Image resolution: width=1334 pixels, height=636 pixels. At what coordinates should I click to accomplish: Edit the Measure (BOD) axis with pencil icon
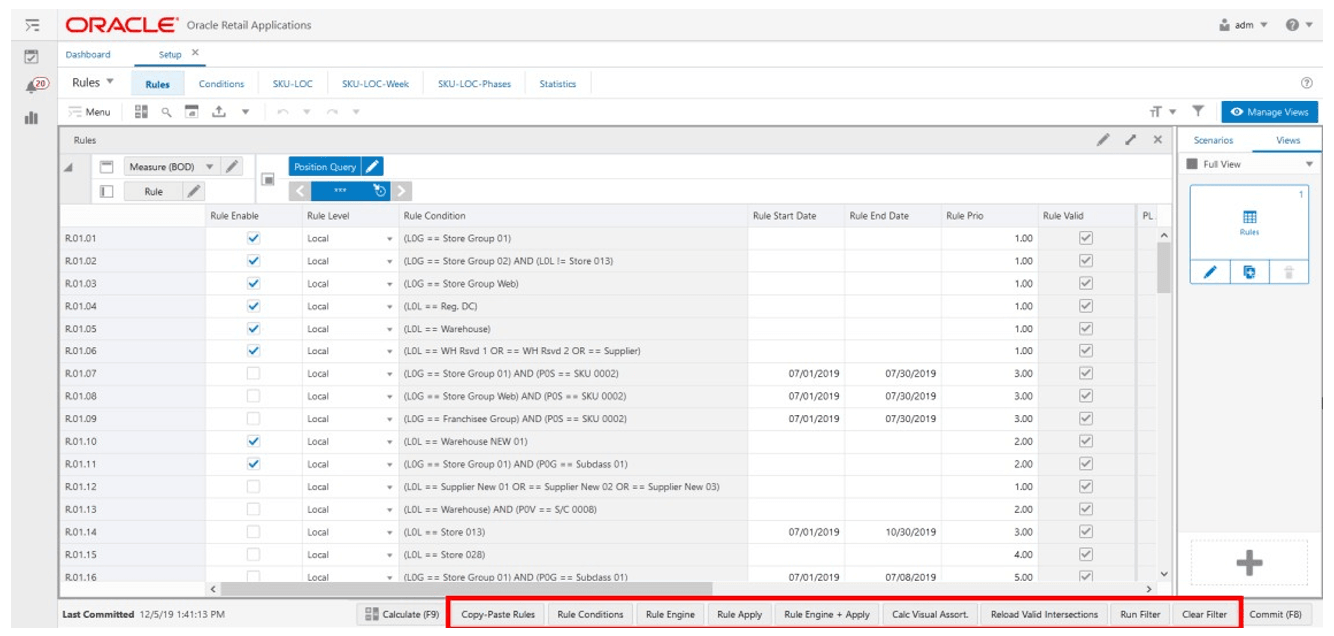231,167
